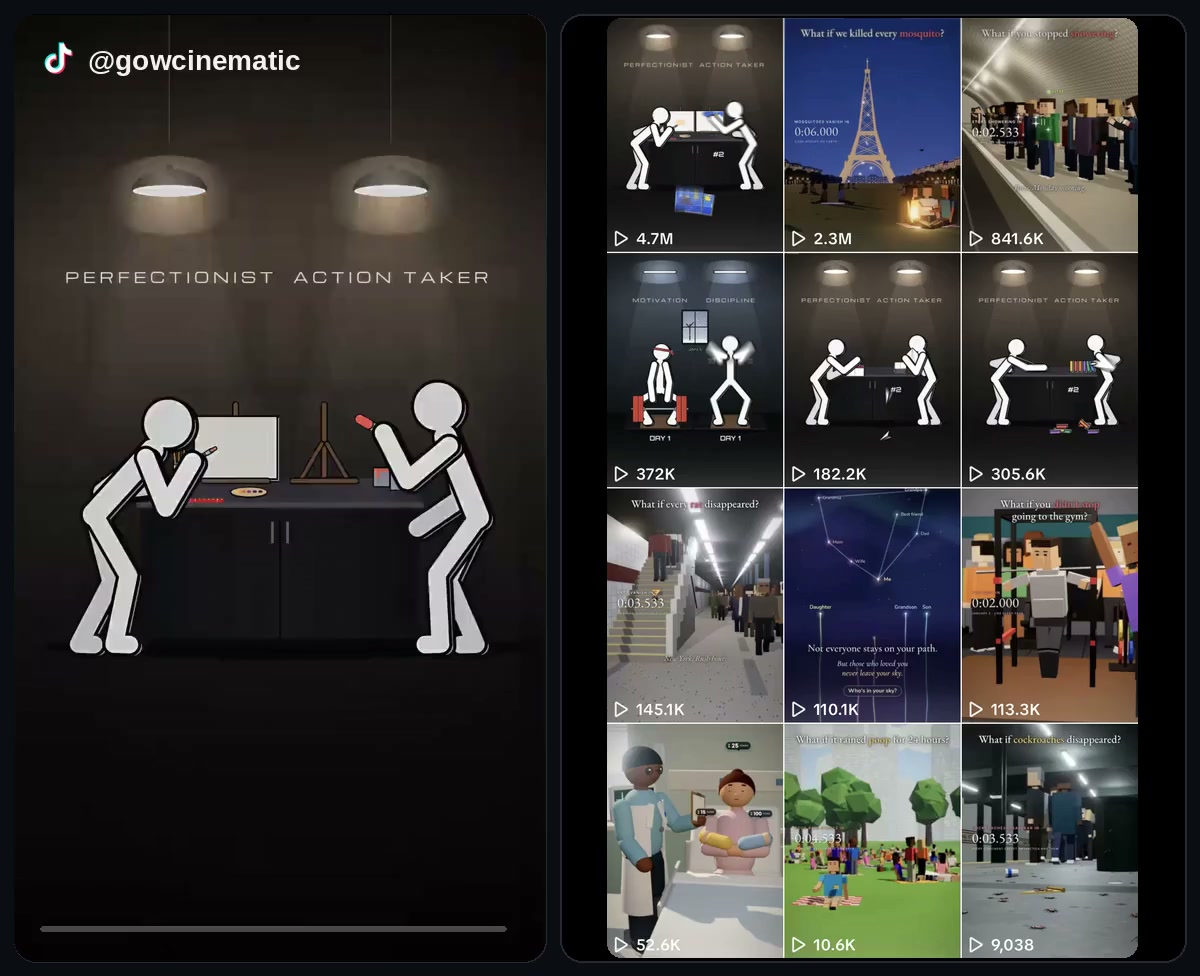The image size is (1200, 976).
Task: Open the mosquito video thumbnail
Action: (x=872, y=135)
